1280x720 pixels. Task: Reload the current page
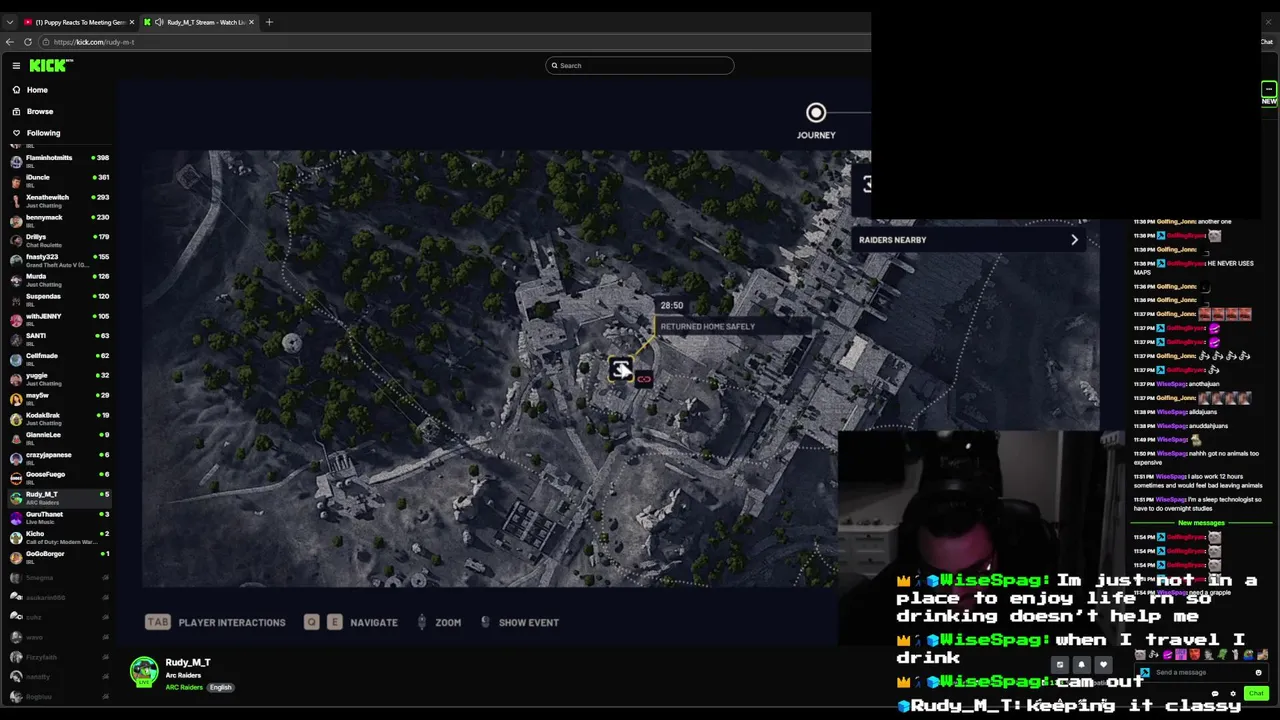coord(28,42)
